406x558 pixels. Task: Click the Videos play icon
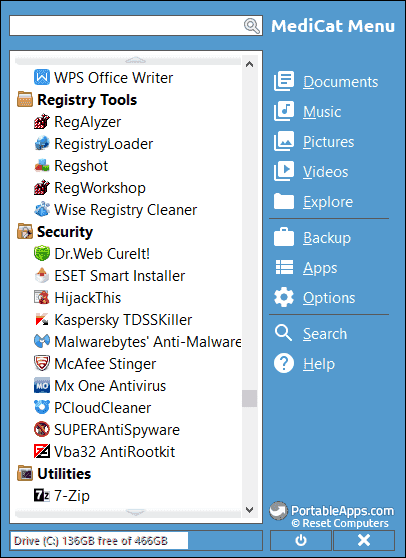(284, 171)
